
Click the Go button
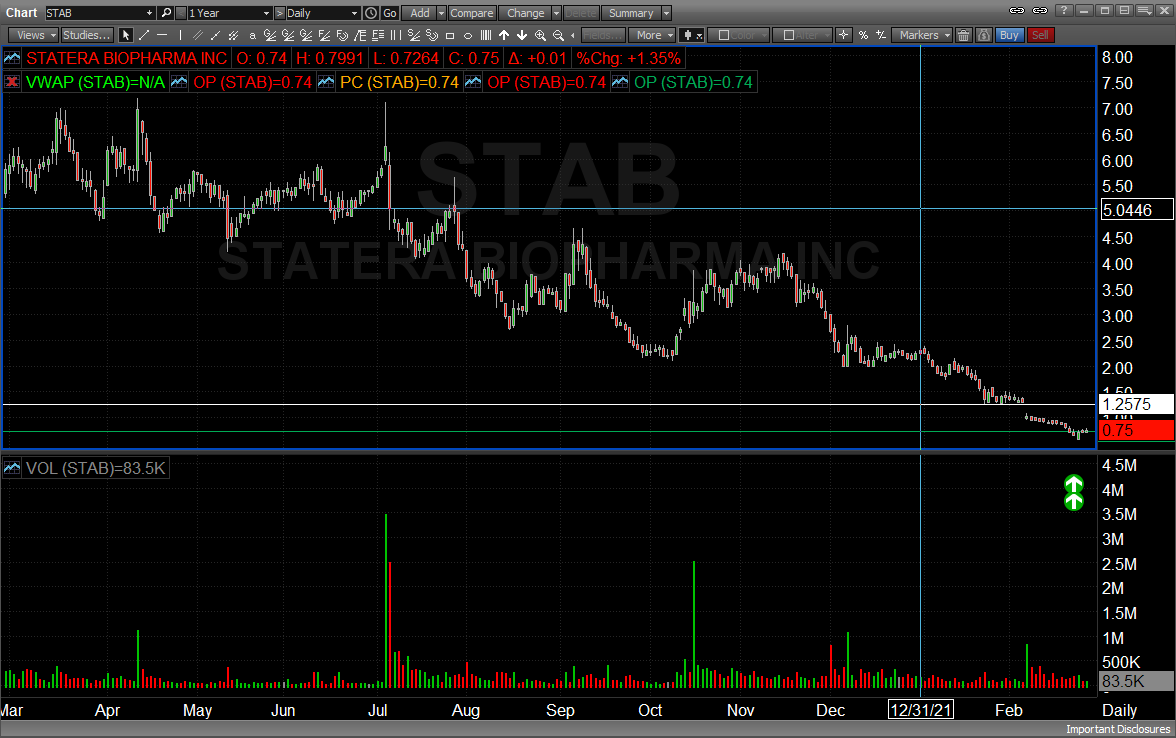tap(390, 13)
